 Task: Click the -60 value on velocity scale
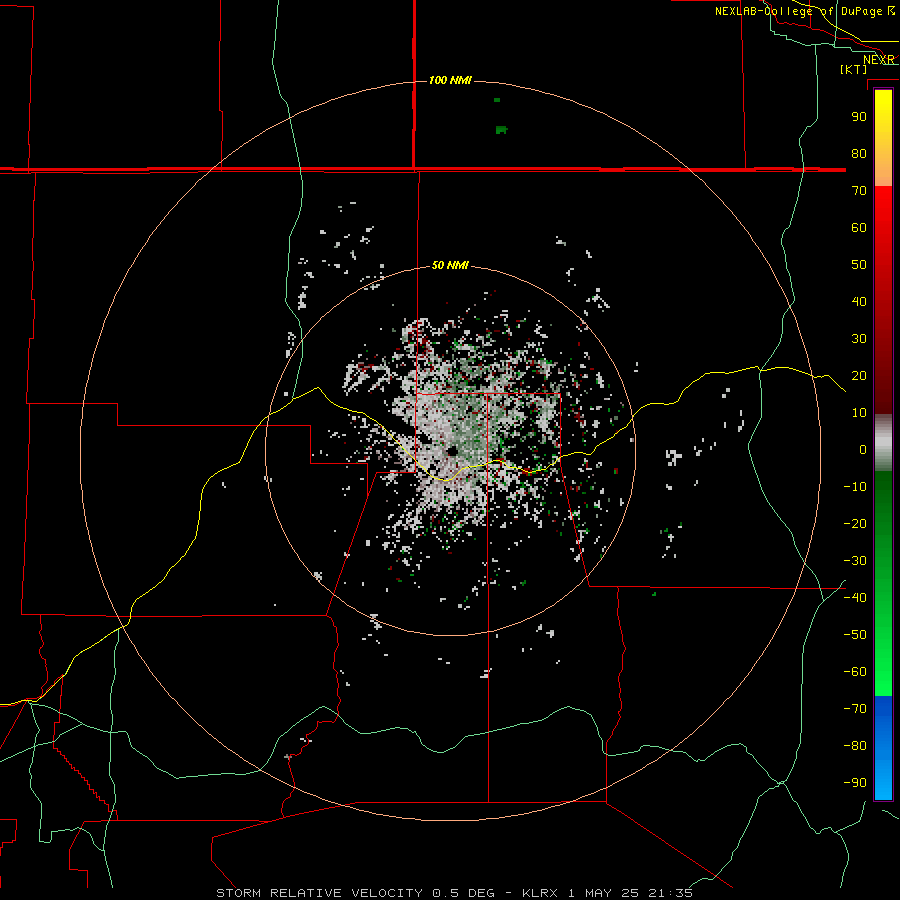point(855,672)
